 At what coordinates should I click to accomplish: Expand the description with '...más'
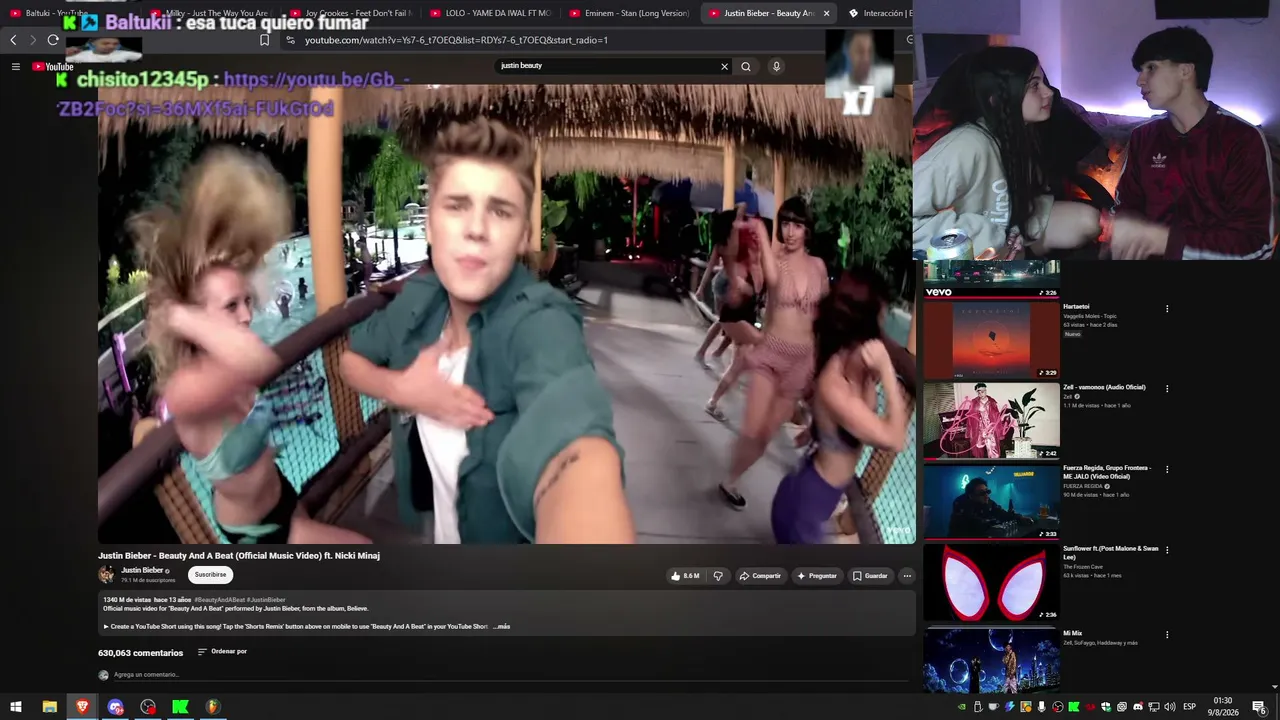tap(501, 627)
